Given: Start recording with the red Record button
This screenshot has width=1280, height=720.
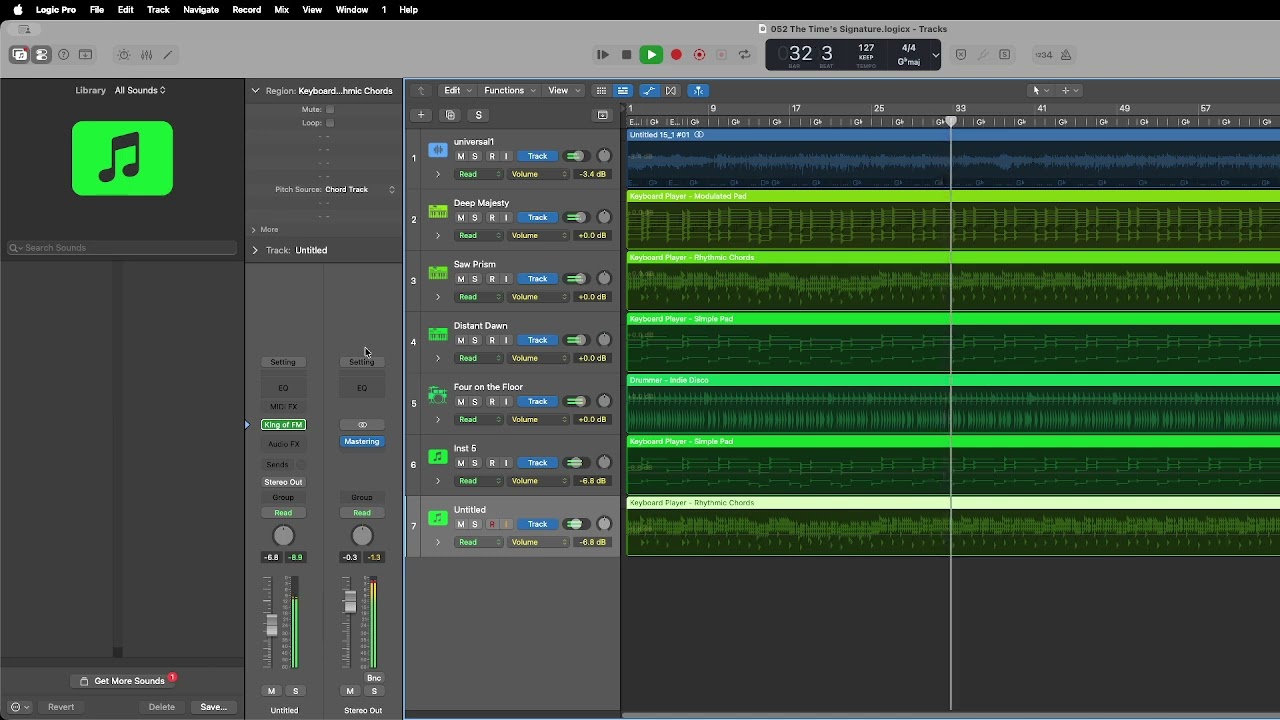Looking at the screenshot, I should click(676, 55).
